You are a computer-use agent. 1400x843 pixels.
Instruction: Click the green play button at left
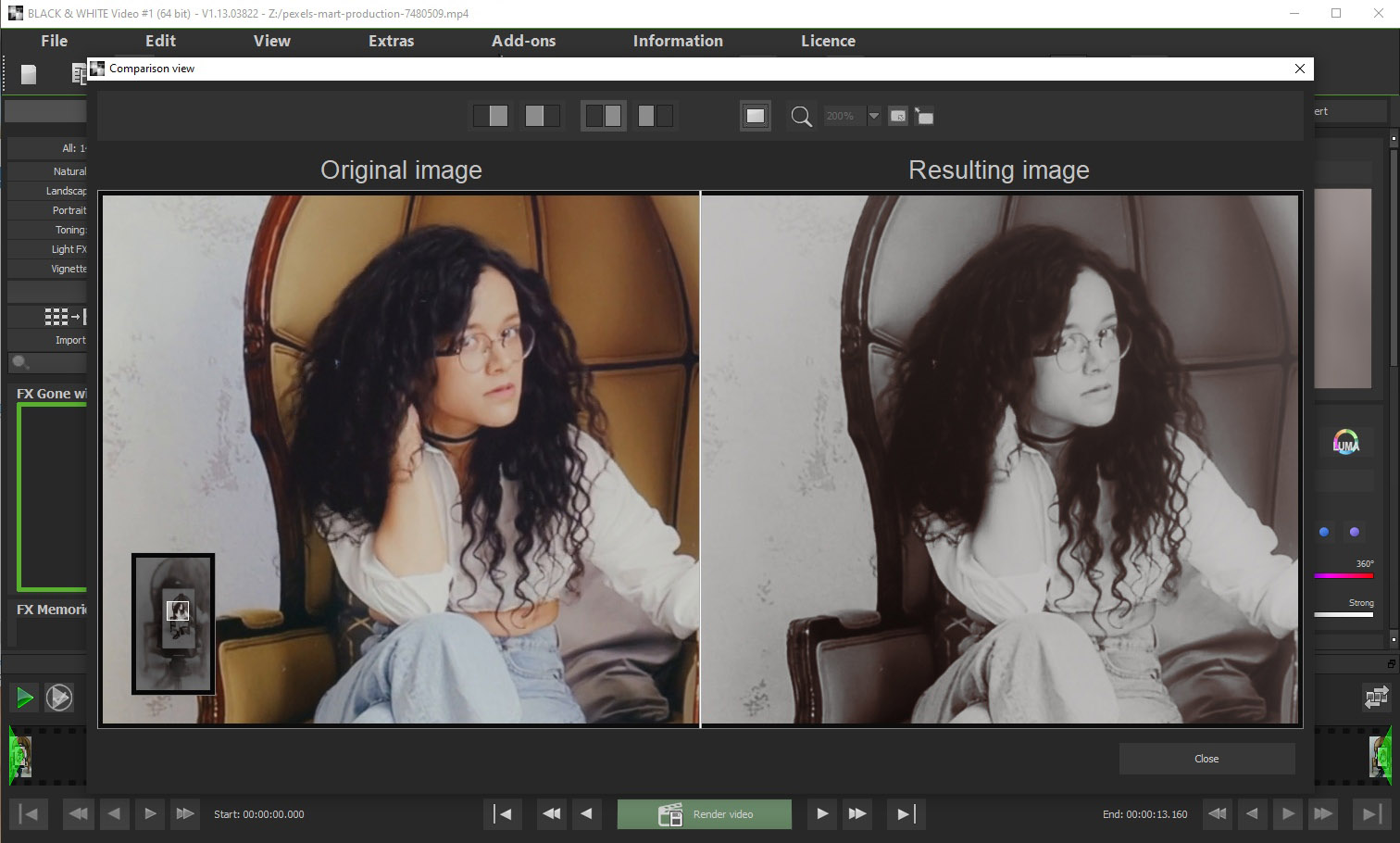(25, 698)
